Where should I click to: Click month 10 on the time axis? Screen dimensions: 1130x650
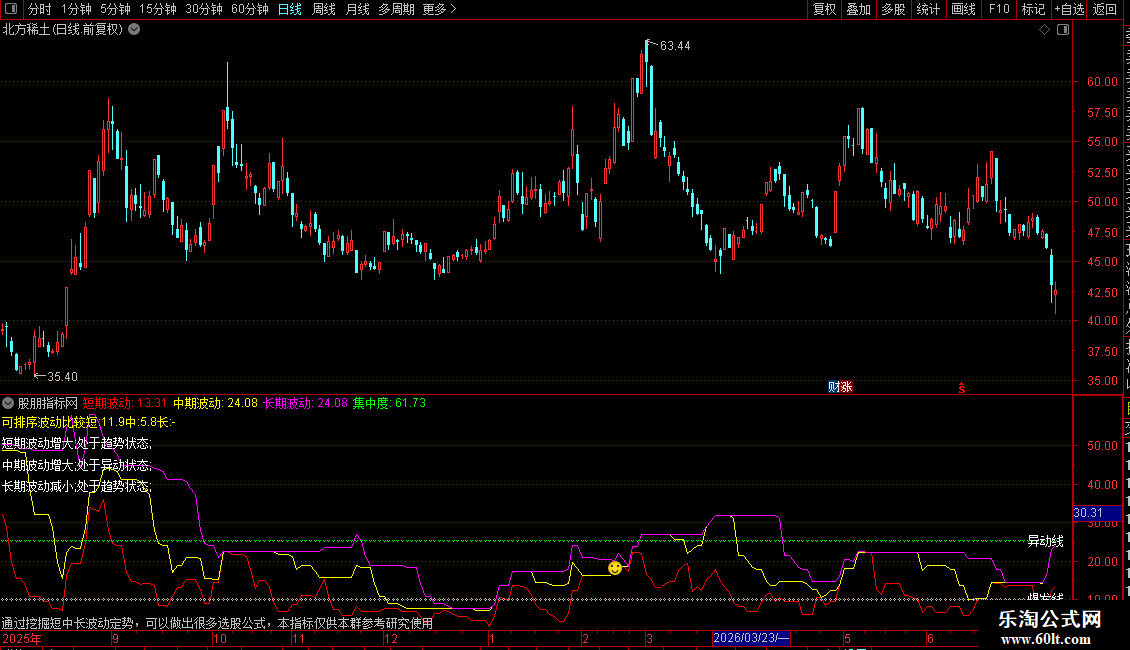pyautogui.click(x=220, y=638)
